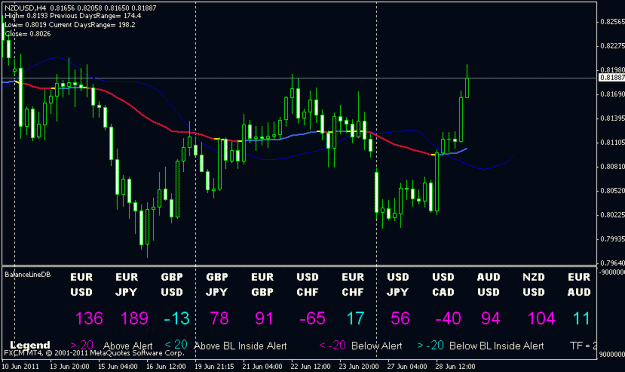Select the EUR USD pair heading
This screenshot has height=372, width=625.
coord(81,285)
